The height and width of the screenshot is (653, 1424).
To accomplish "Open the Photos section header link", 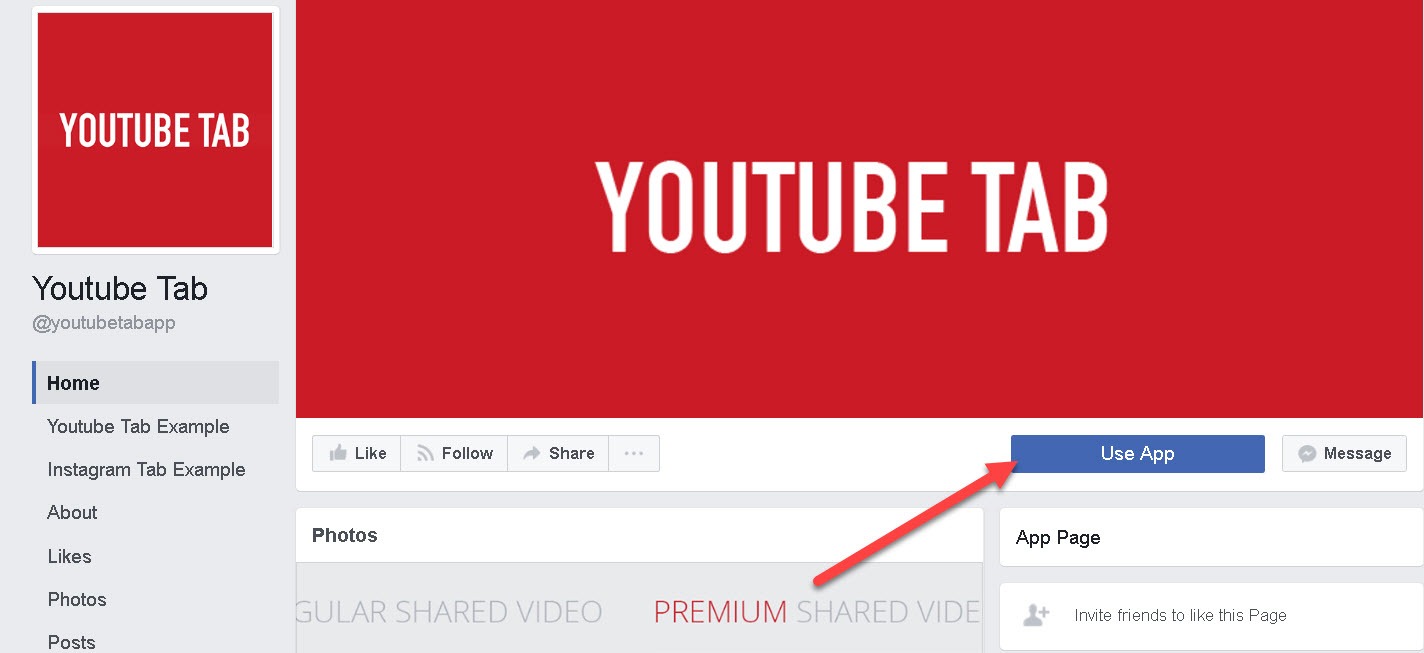I will (x=344, y=535).
